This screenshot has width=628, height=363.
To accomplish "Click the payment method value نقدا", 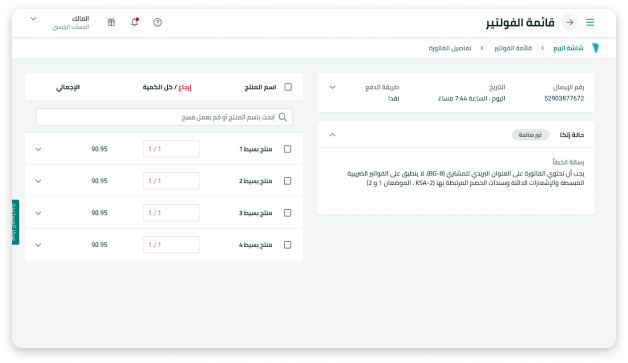I will [x=393, y=99].
